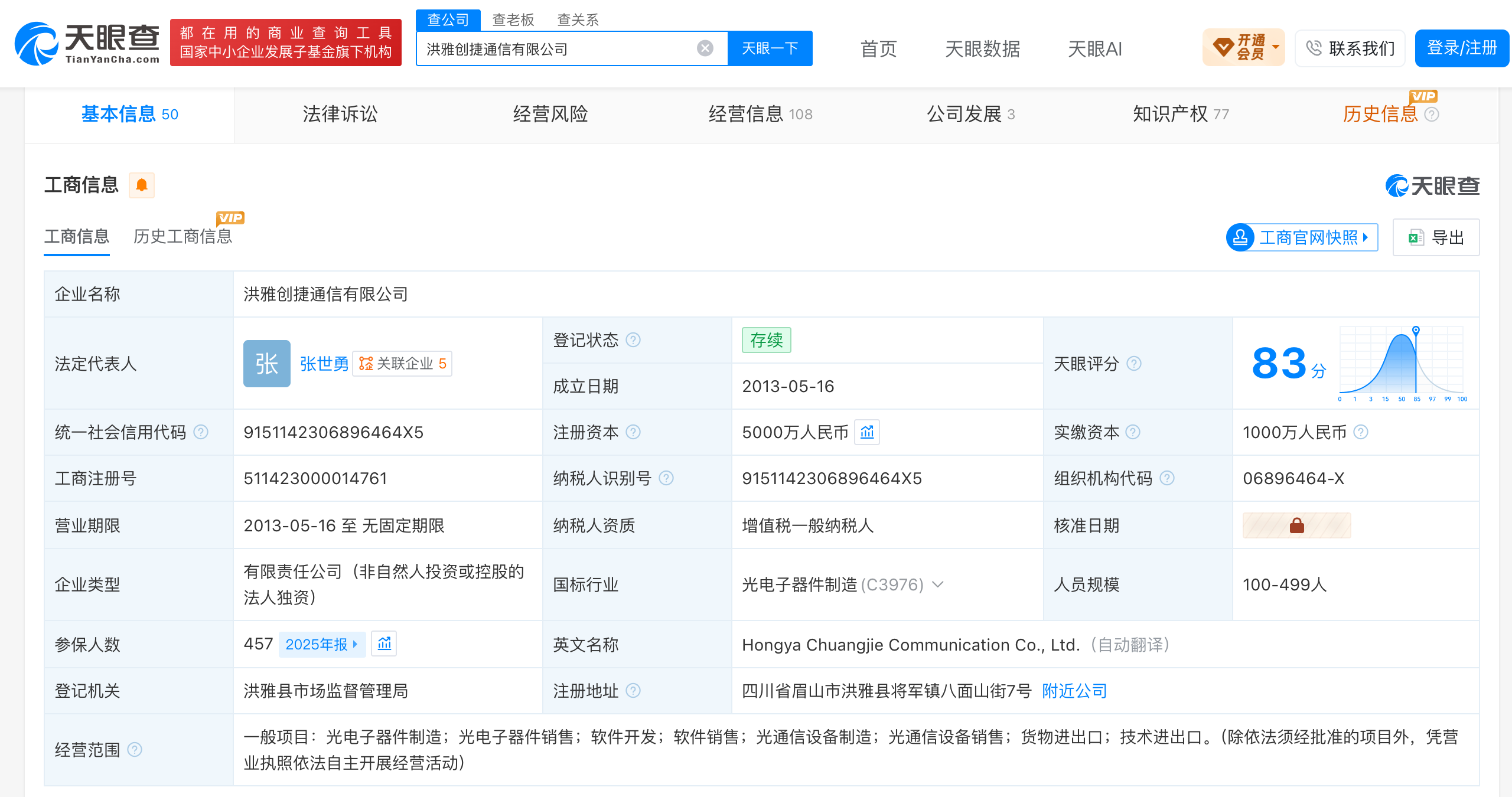1512x797 pixels.
Task: Click help icon beside 实缴资本 label
Action: tap(1133, 432)
